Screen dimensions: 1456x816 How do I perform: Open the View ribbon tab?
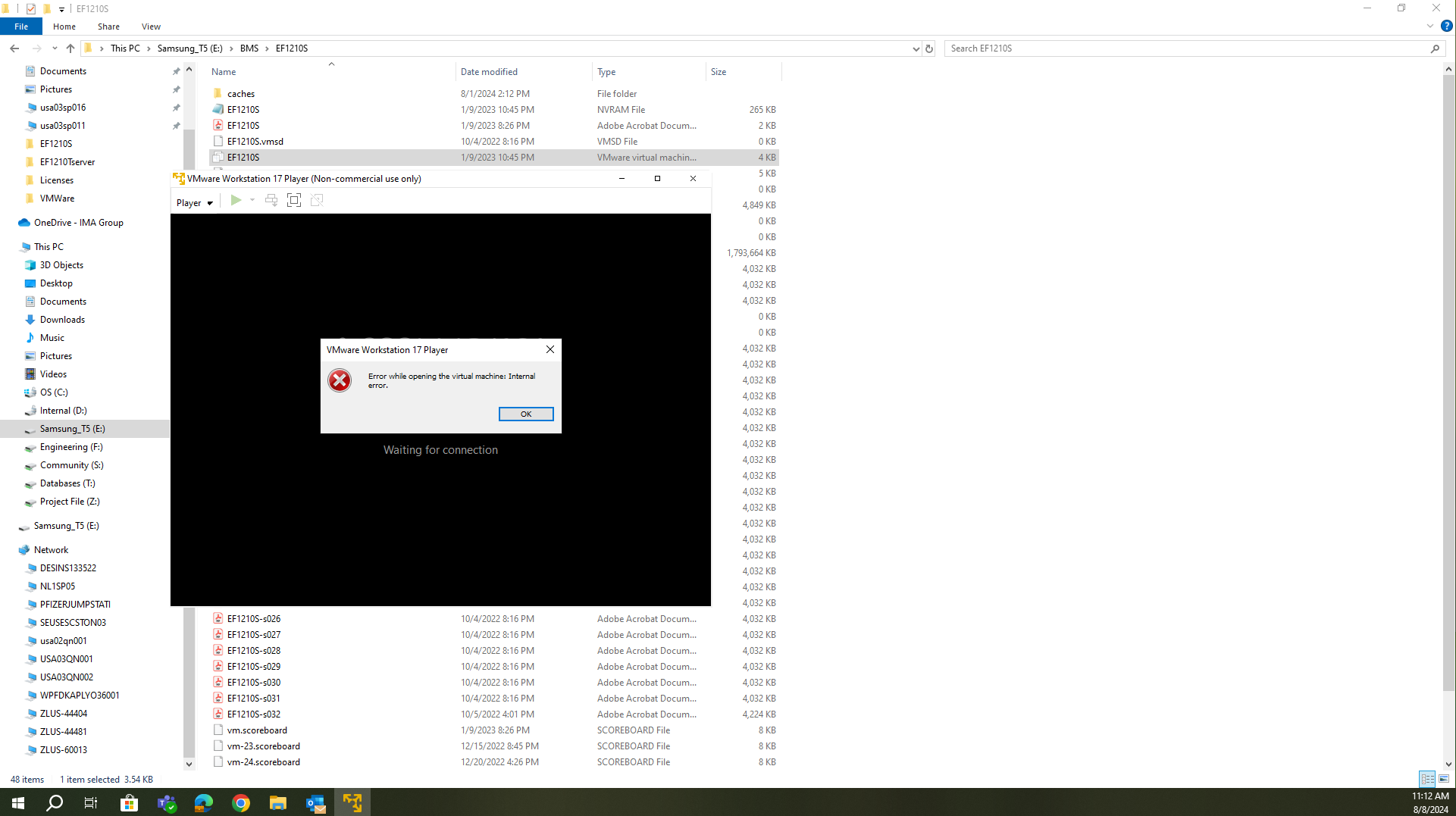coord(151,27)
